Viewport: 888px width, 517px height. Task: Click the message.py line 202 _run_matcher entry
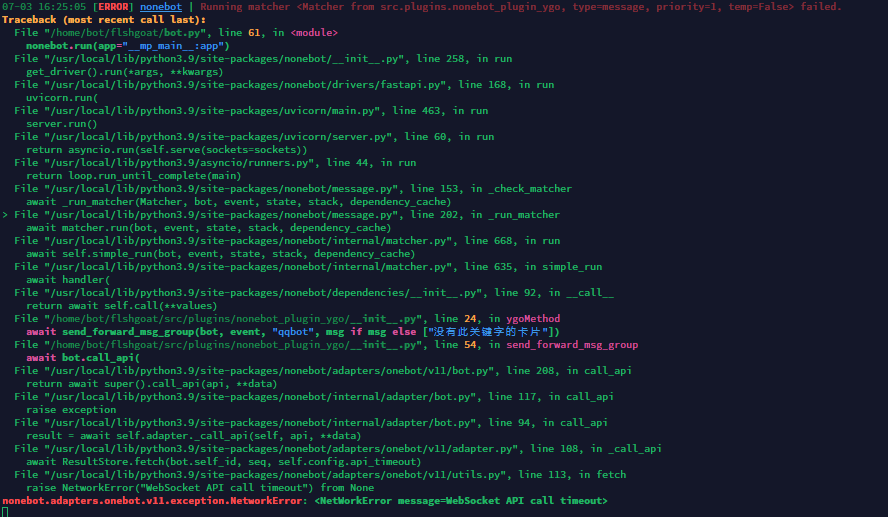coord(287,215)
